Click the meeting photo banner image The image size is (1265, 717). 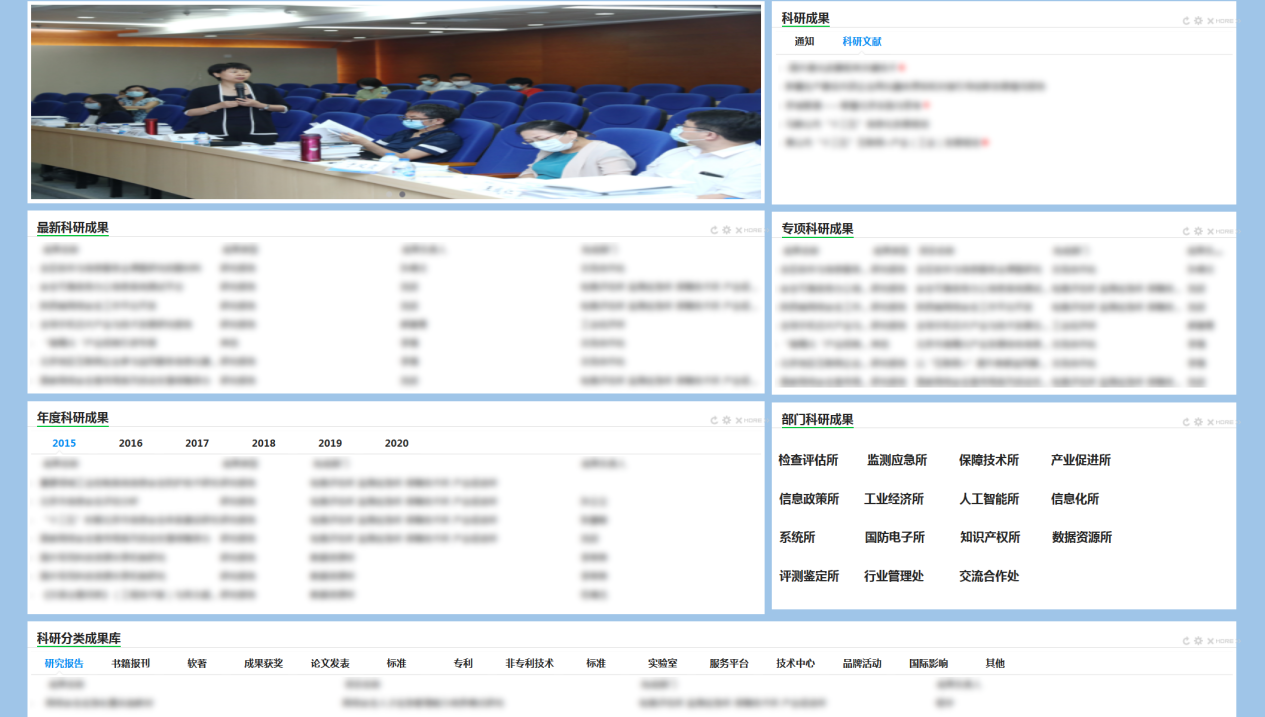(x=396, y=101)
